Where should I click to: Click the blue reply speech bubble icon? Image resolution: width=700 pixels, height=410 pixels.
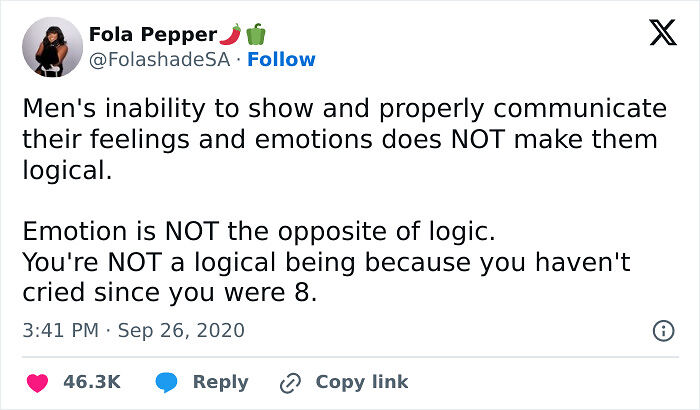point(169,382)
